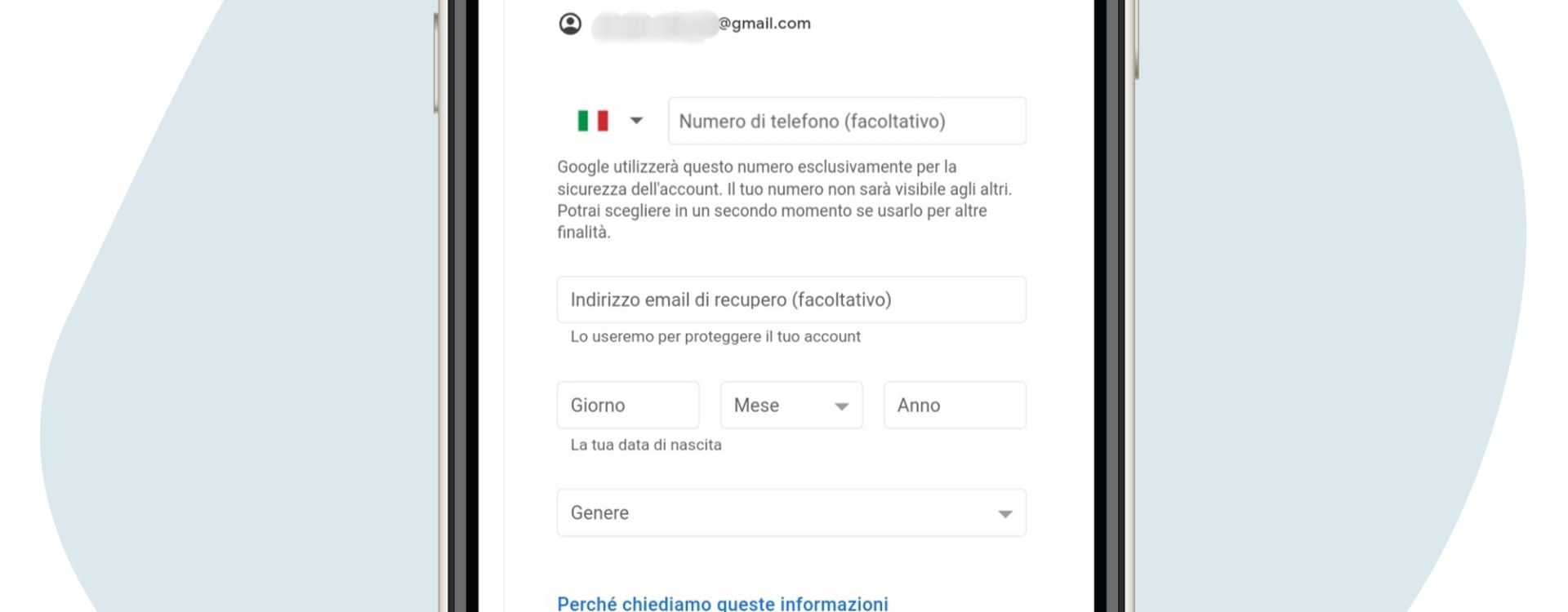Click the blurred account username
Image resolution: width=1568 pixels, height=612 pixels.
click(654, 25)
